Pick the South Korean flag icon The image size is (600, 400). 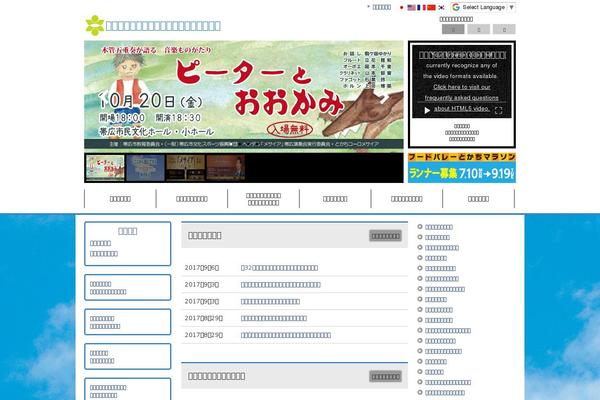441,8
